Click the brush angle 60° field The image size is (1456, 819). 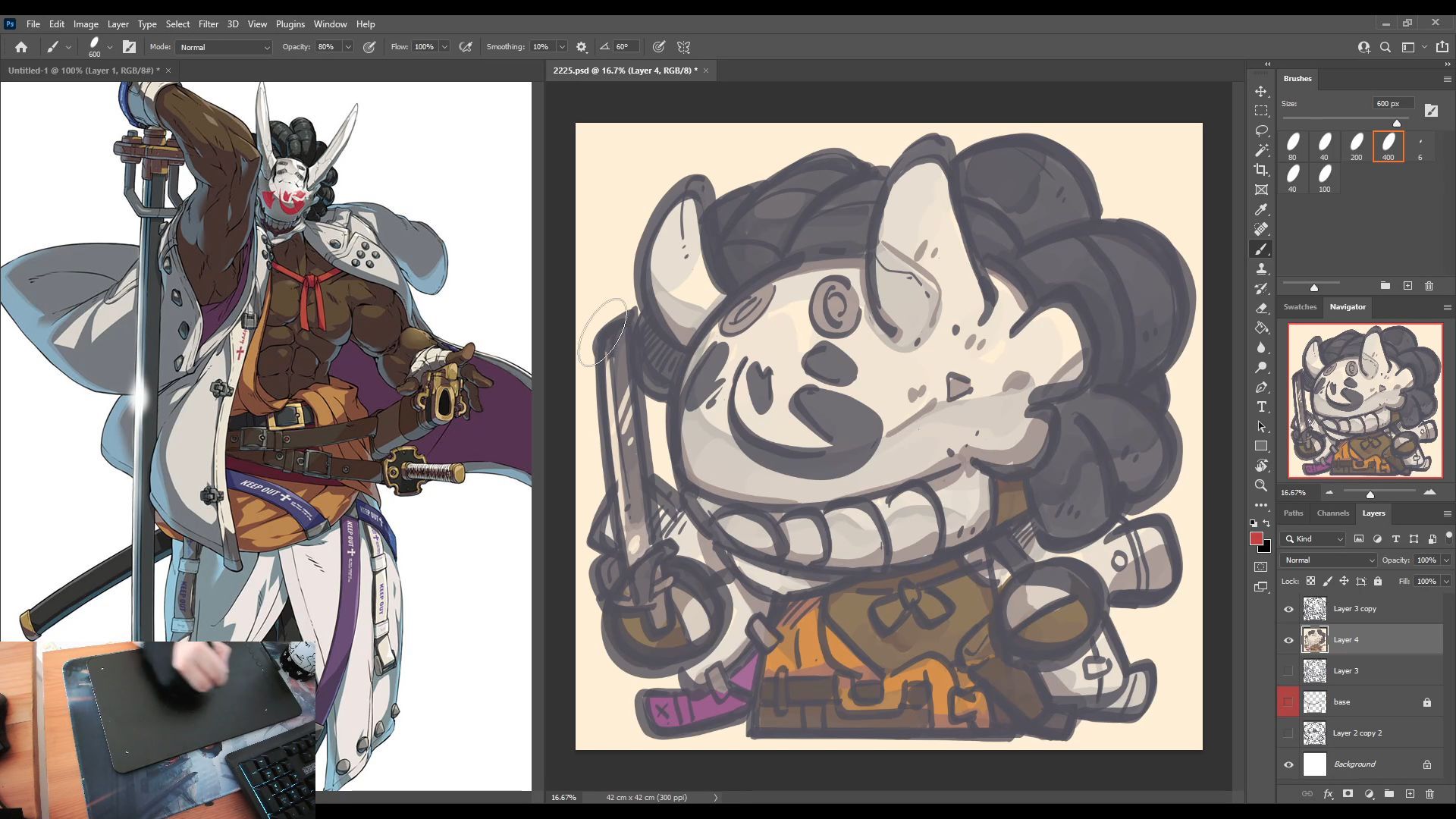pos(626,47)
